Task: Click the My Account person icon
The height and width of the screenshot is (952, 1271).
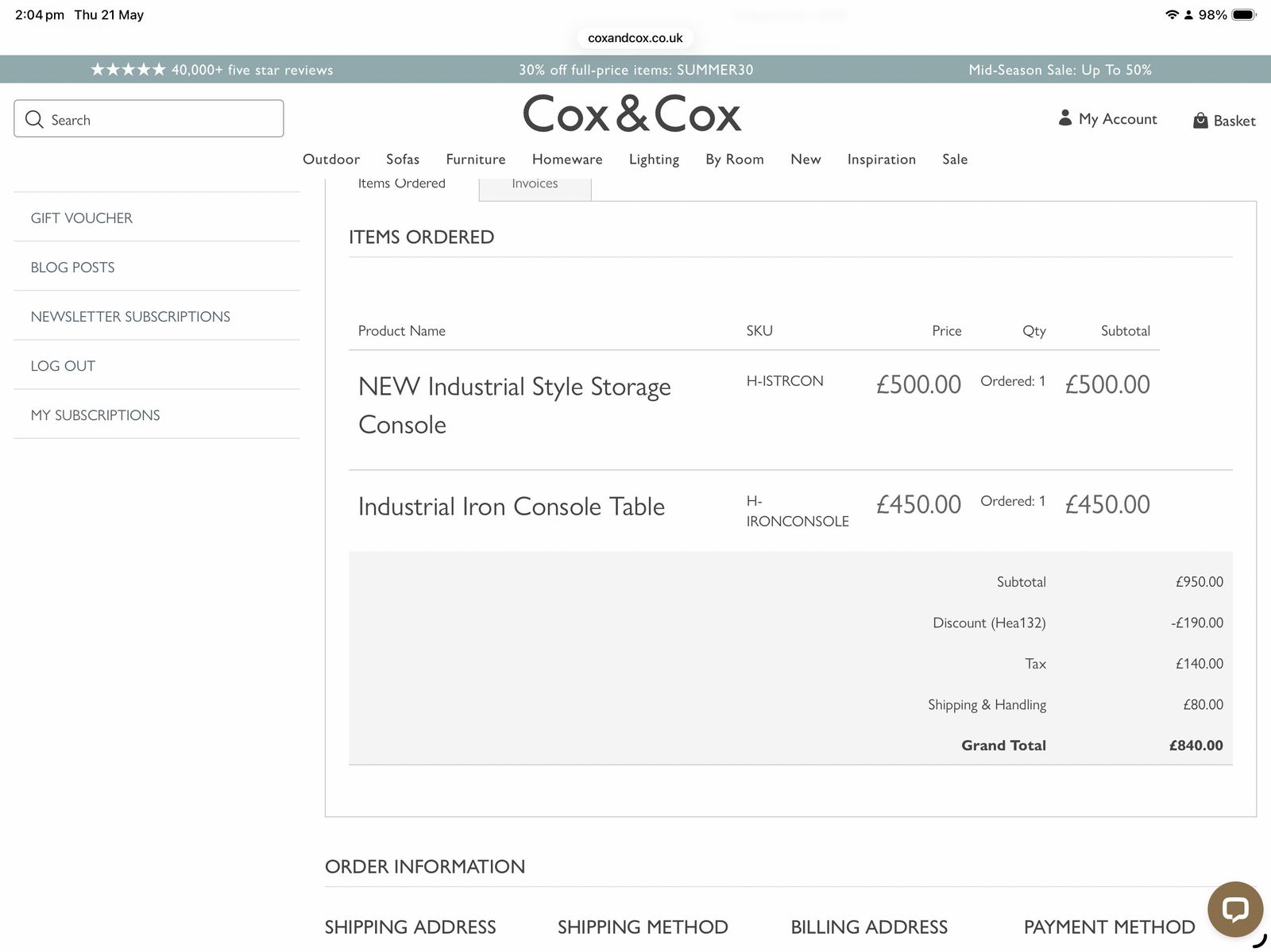Action: click(x=1065, y=118)
